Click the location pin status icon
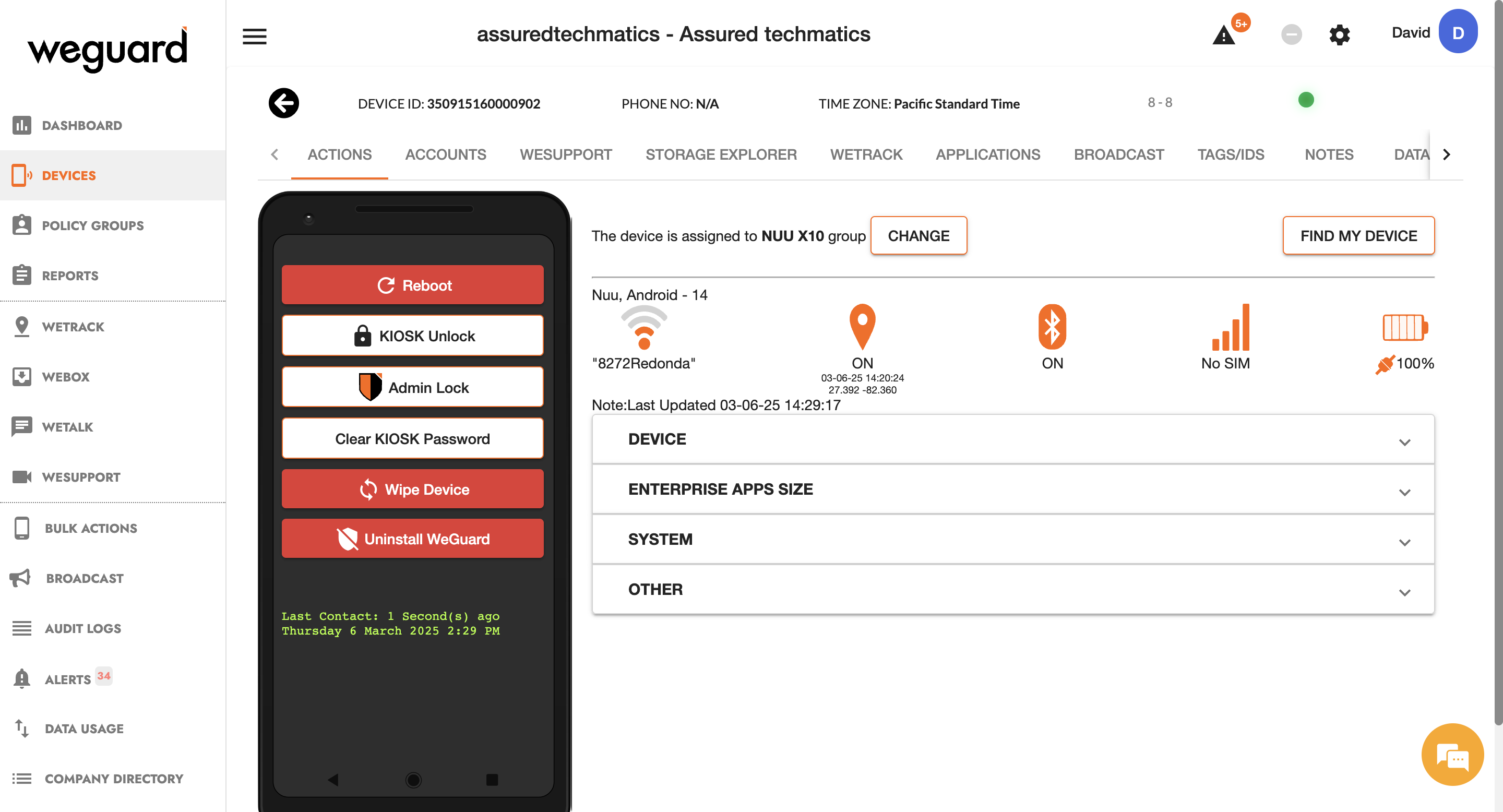 point(862,327)
